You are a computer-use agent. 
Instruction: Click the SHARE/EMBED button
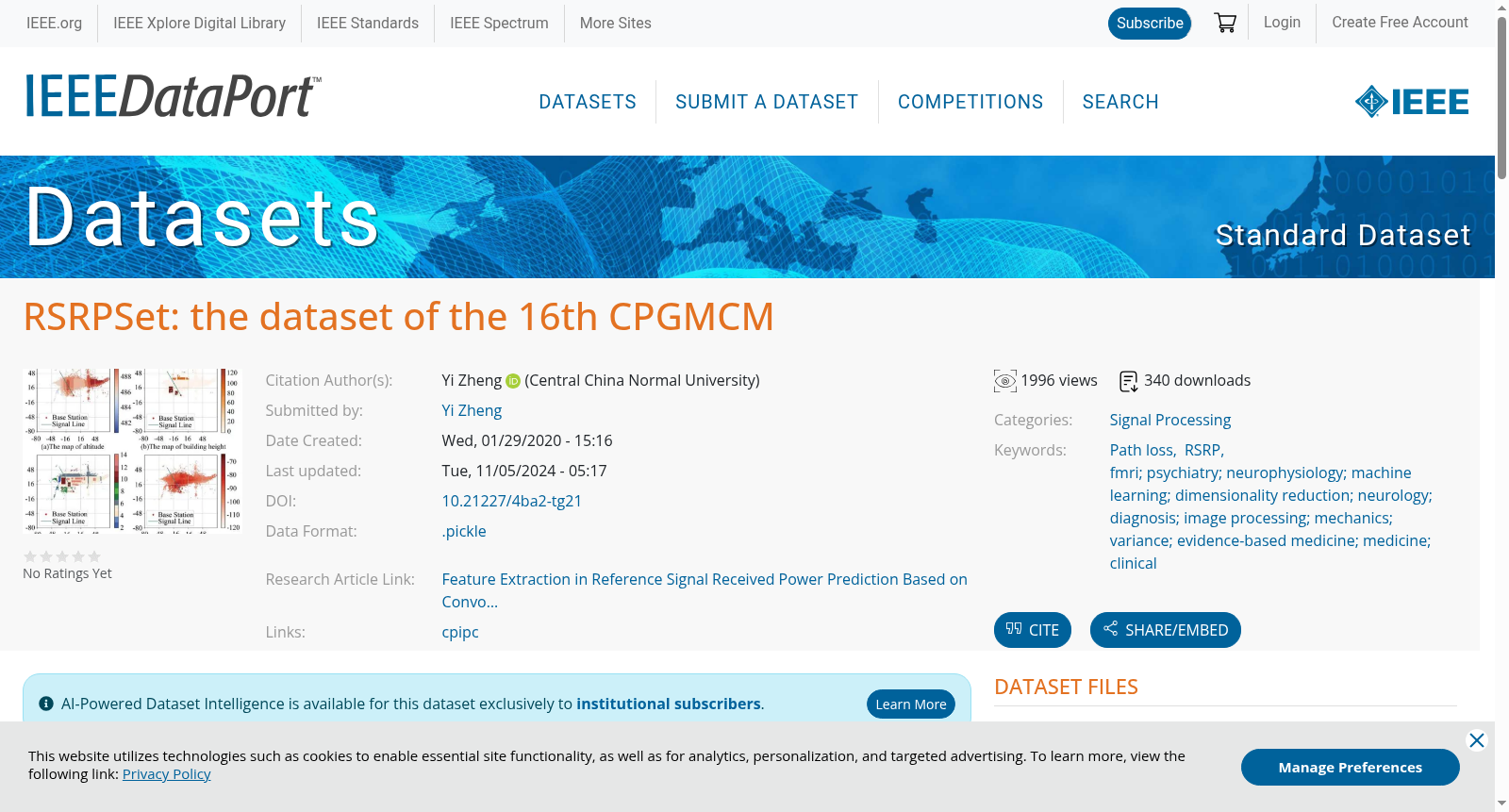click(1166, 630)
